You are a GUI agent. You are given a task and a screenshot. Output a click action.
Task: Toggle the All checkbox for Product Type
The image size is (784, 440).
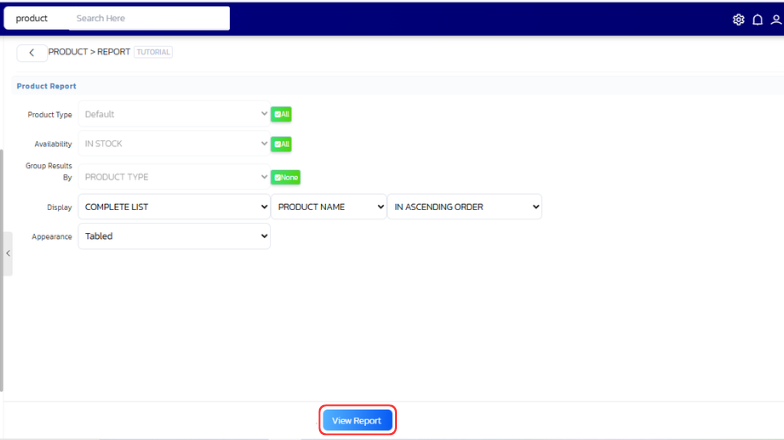[281, 114]
